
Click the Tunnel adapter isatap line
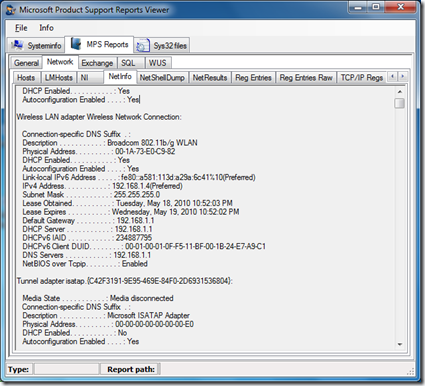click(x=125, y=281)
